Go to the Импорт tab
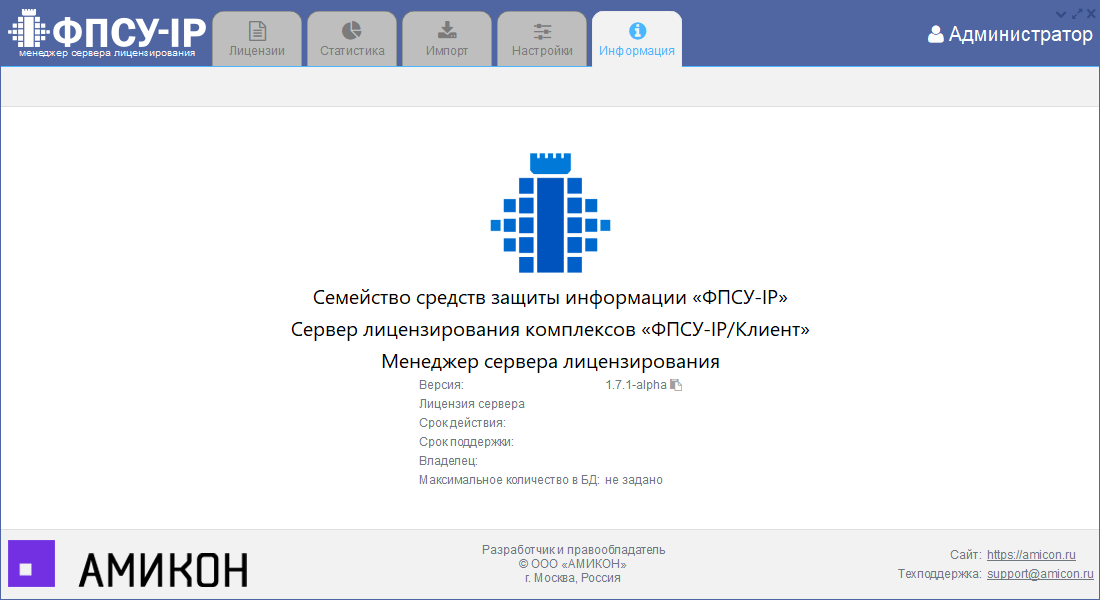 tap(447, 39)
